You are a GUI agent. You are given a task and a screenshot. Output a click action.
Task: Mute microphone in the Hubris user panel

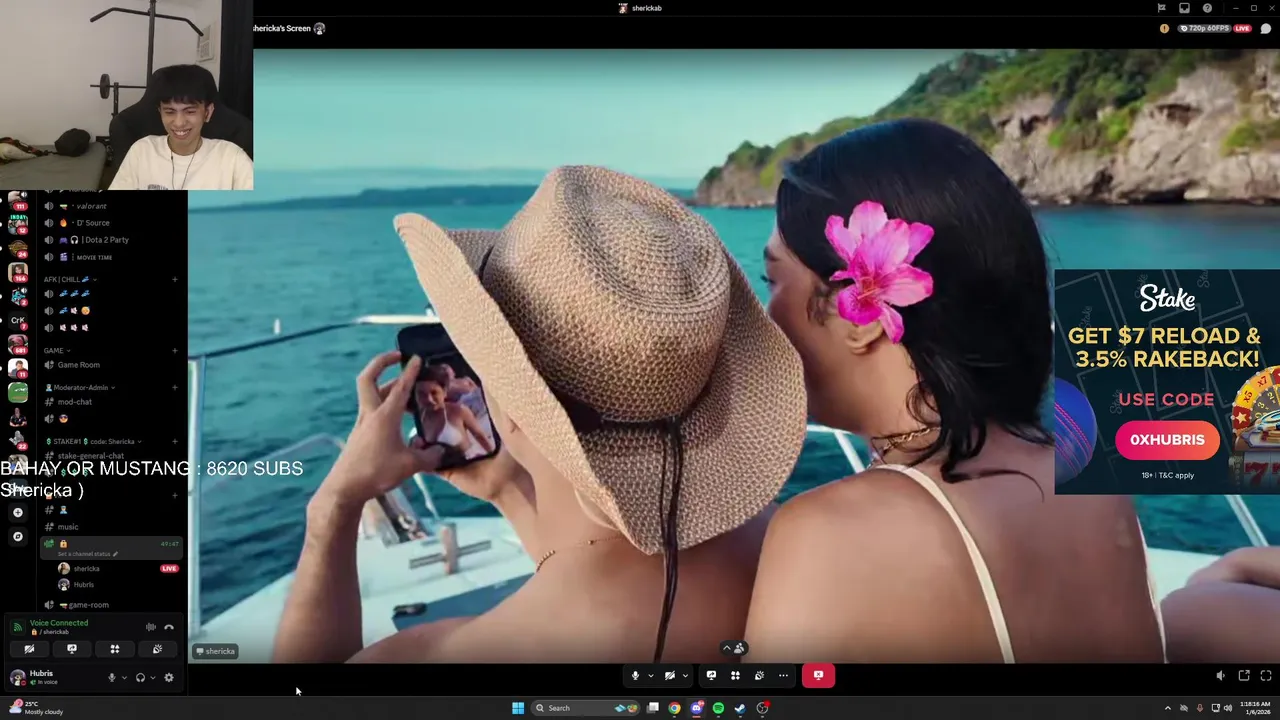112,677
